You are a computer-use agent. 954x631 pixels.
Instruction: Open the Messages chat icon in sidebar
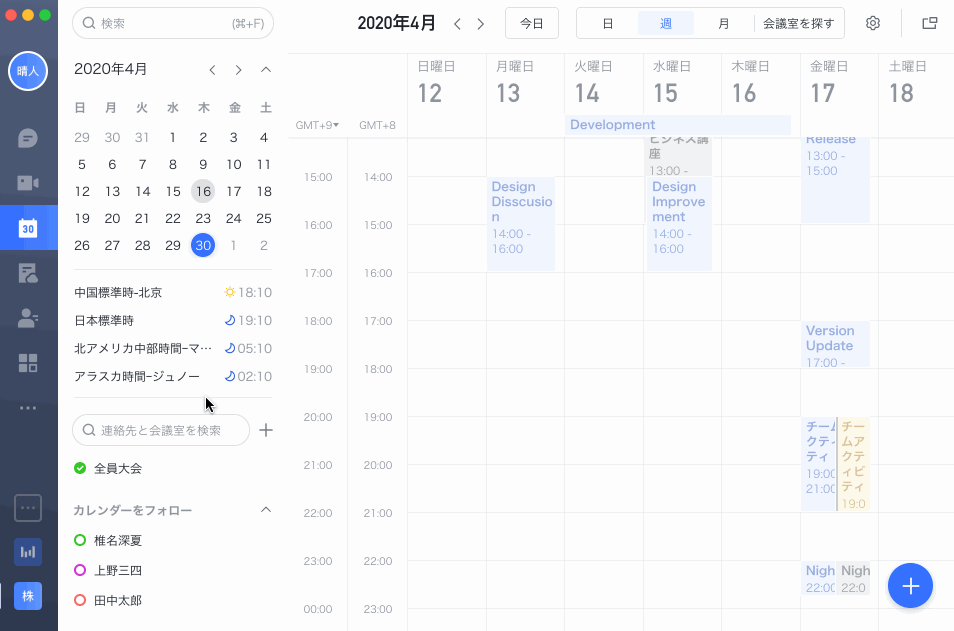(x=28, y=138)
